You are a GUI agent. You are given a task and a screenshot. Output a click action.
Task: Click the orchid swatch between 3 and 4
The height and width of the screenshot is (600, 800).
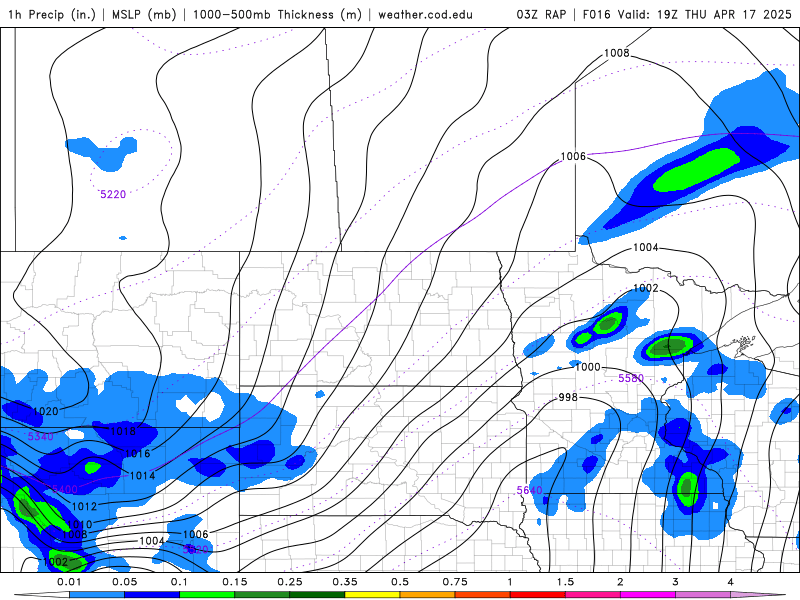tap(703, 595)
